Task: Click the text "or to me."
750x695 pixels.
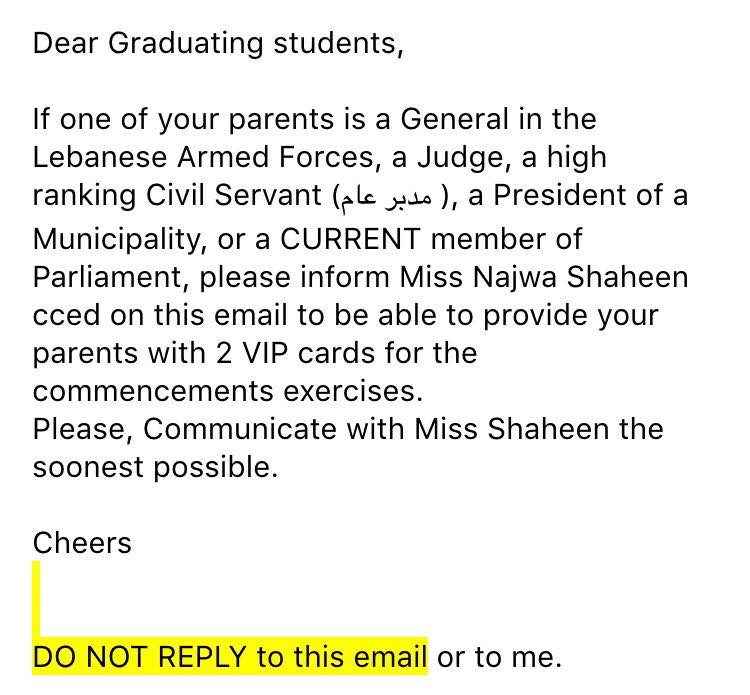Action: [499, 656]
